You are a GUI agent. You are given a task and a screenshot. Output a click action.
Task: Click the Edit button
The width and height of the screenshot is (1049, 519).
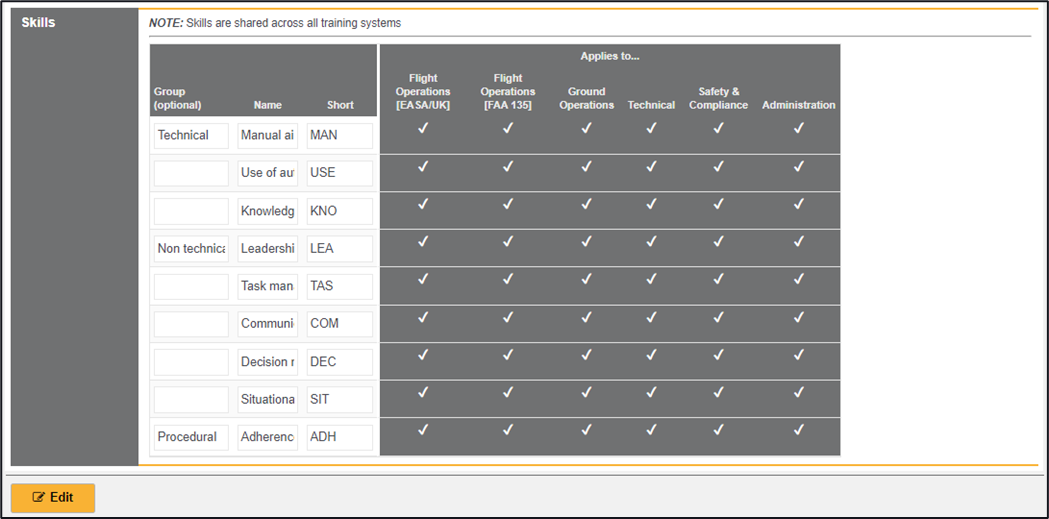(53, 498)
